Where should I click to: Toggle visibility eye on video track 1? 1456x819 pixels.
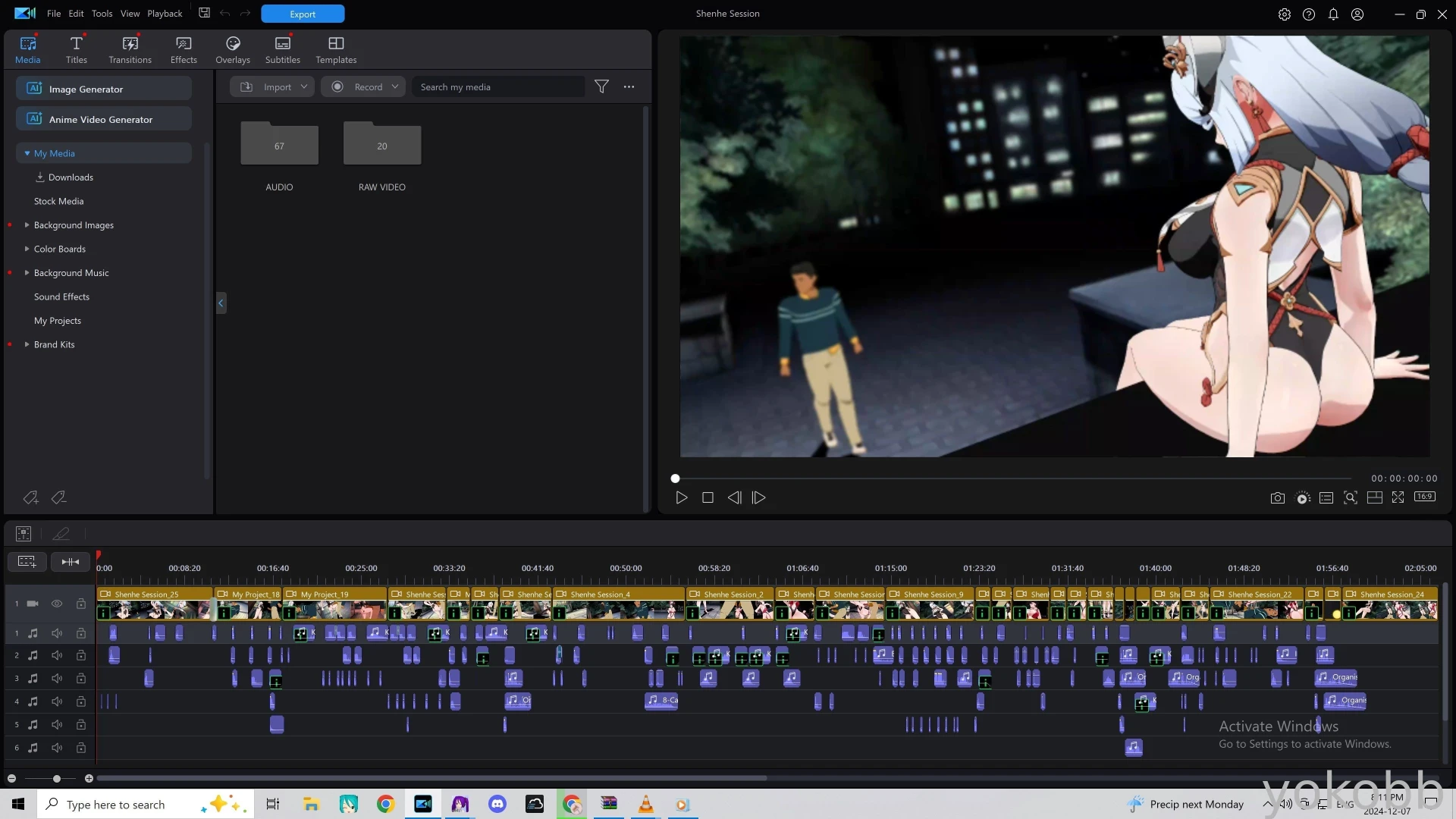point(57,604)
